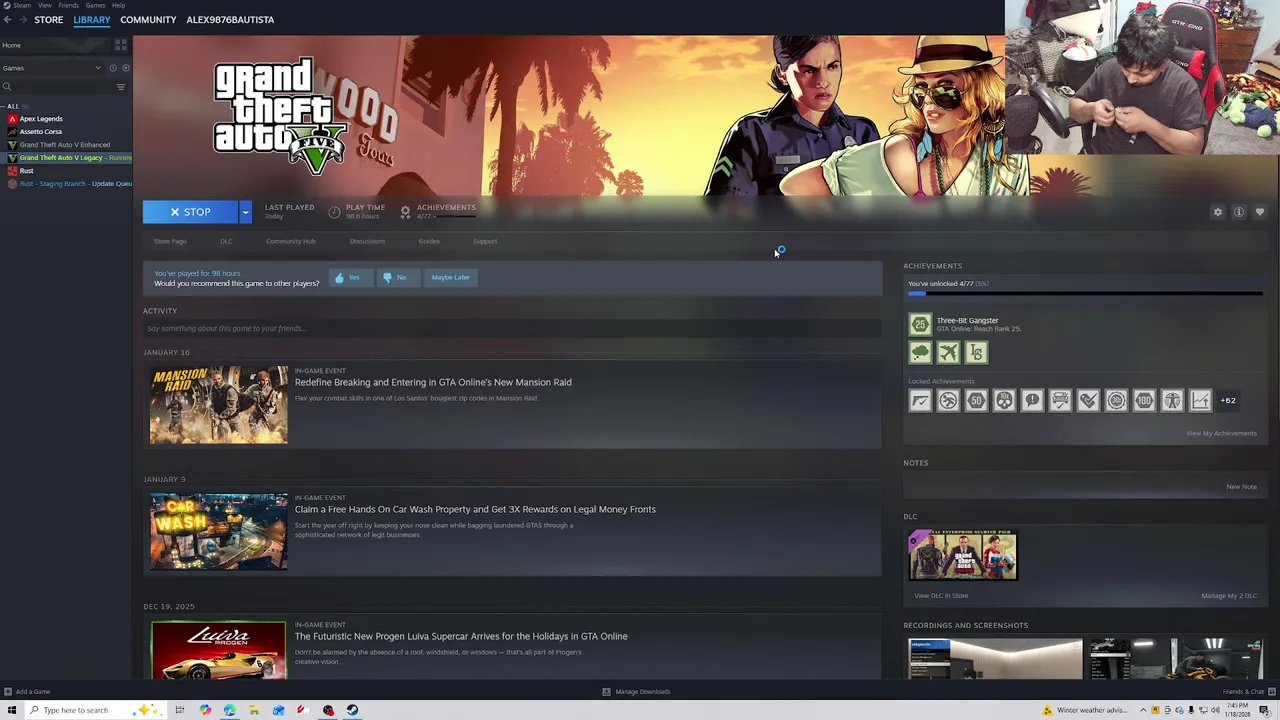The height and width of the screenshot is (720, 1280).
Task: Expand Stop button dropdown arrow
Action: pos(245,212)
